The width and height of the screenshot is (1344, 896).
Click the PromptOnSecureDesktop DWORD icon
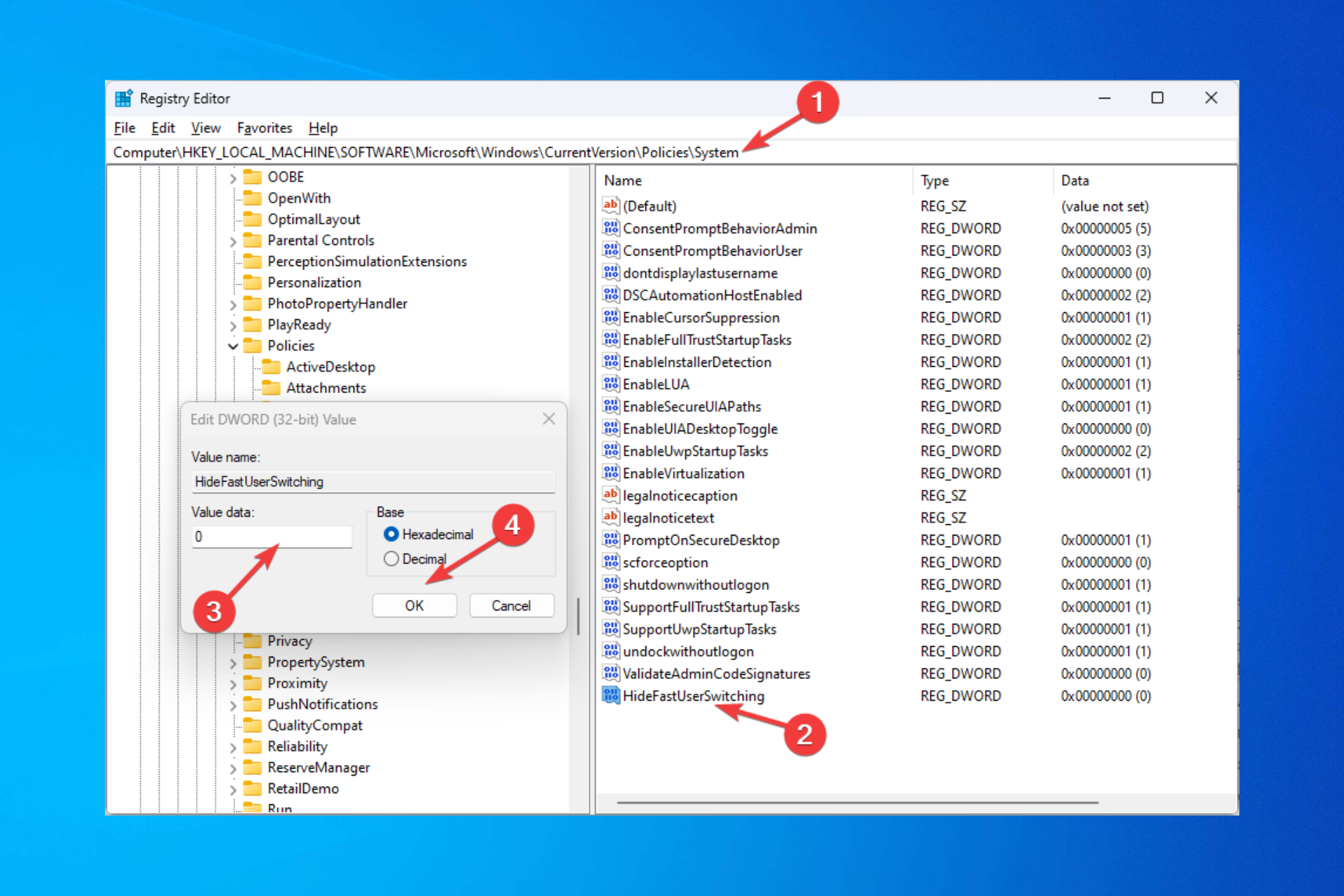coord(610,540)
